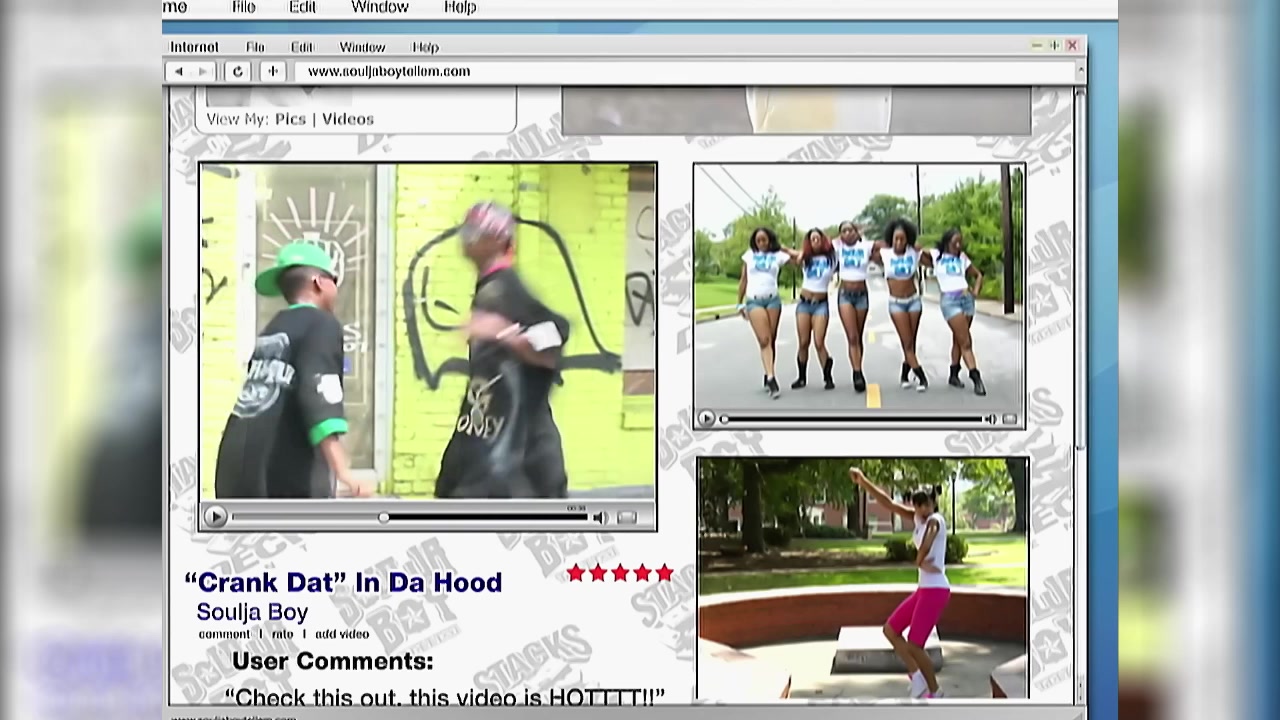1280x720 pixels.
Task: Click the main video's seek bar handle
Action: 384,517
